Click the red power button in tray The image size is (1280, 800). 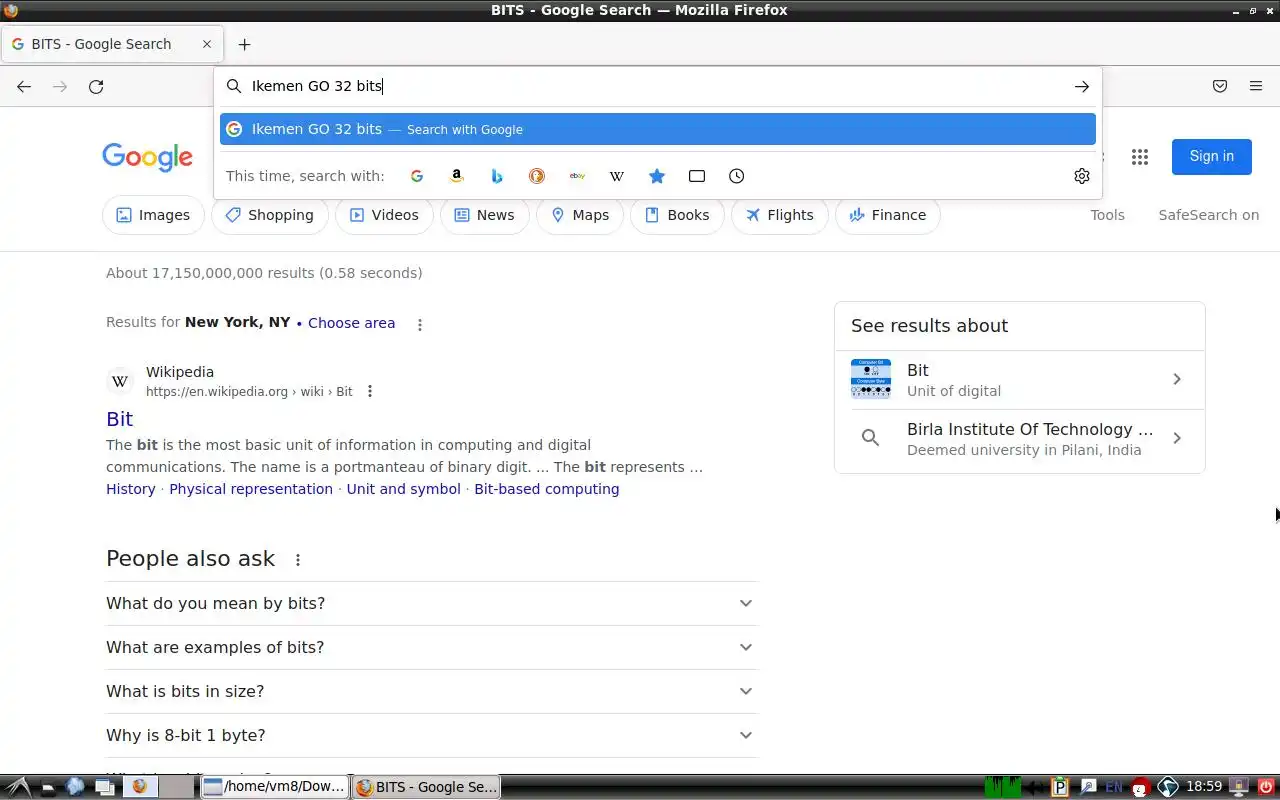(1266, 787)
